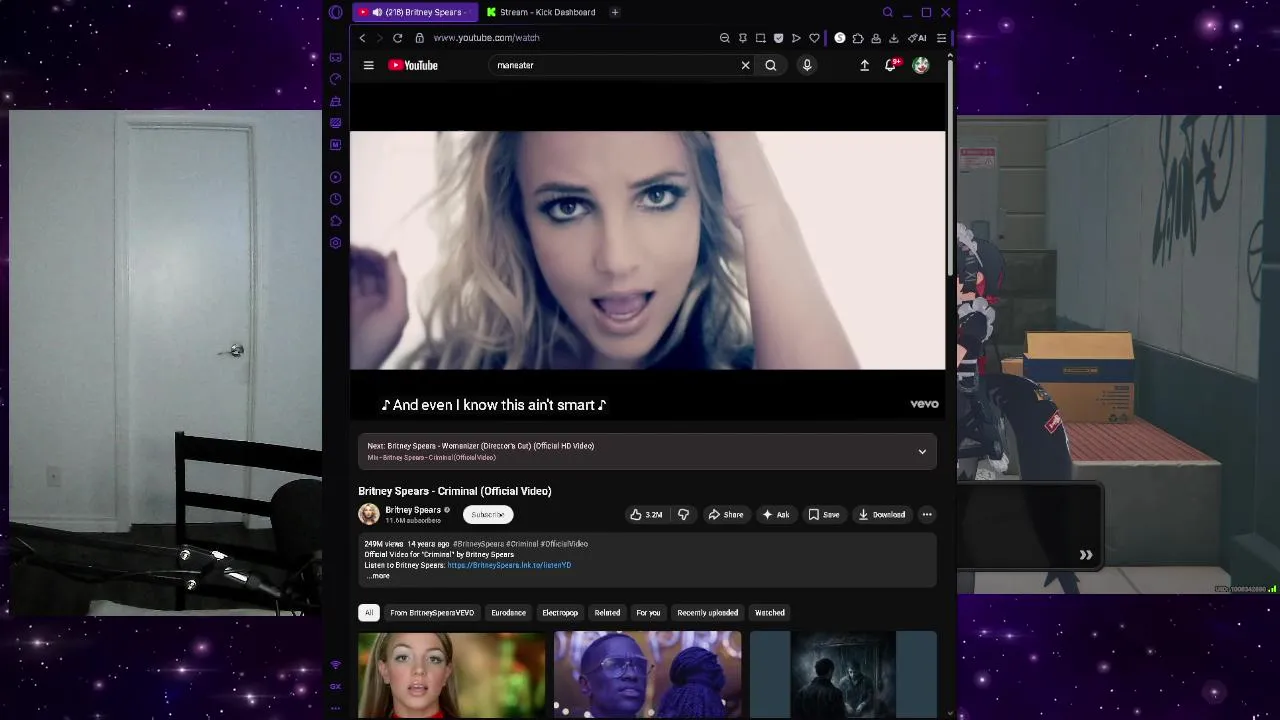
Task: Open the M panel in the sidebar
Action: 336,145
